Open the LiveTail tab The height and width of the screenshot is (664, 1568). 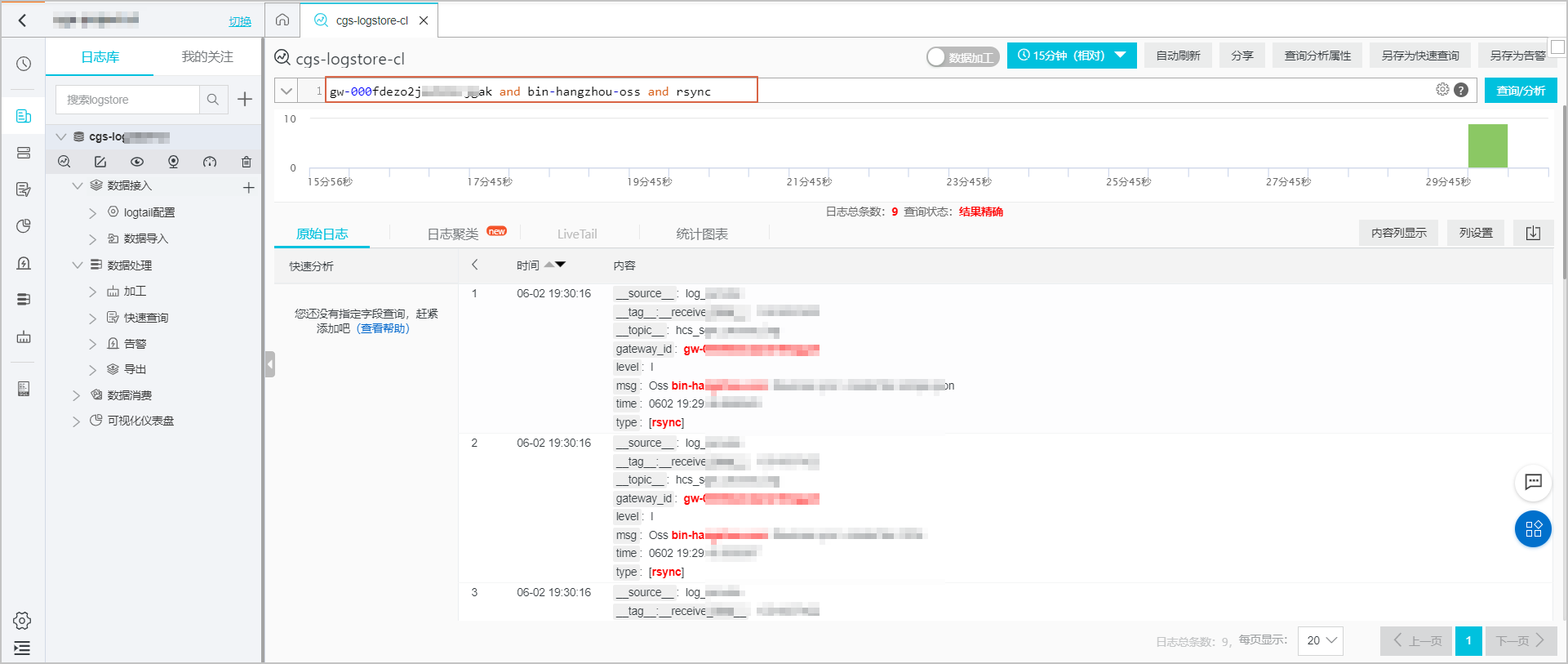[577, 234]
